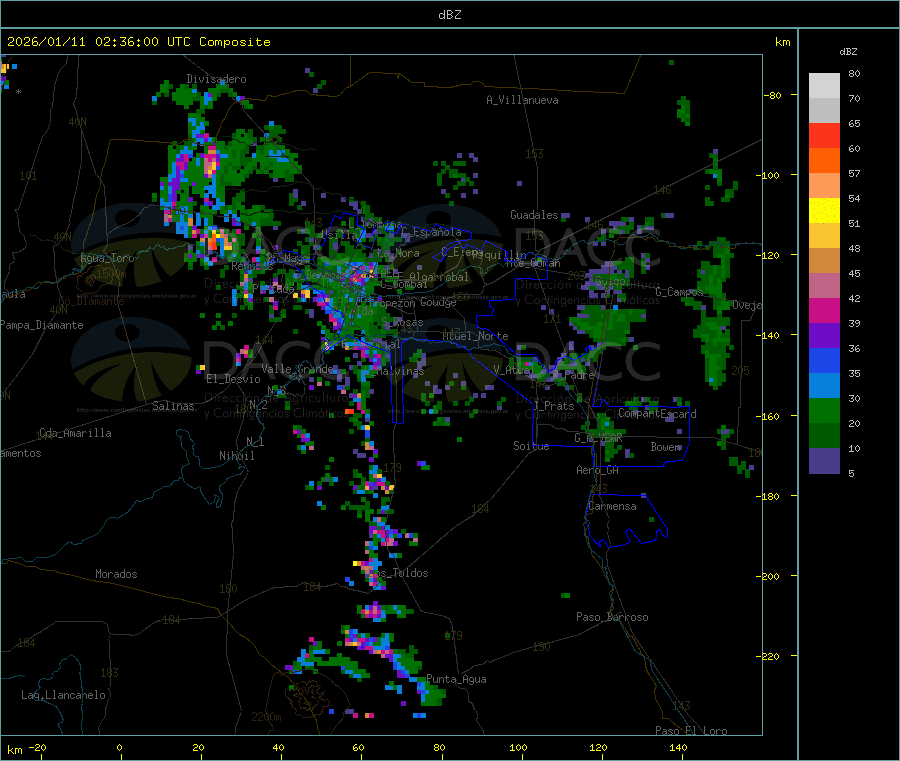Click the 2200m elevation label
The image size is (900, 761).
click(266, 717)
